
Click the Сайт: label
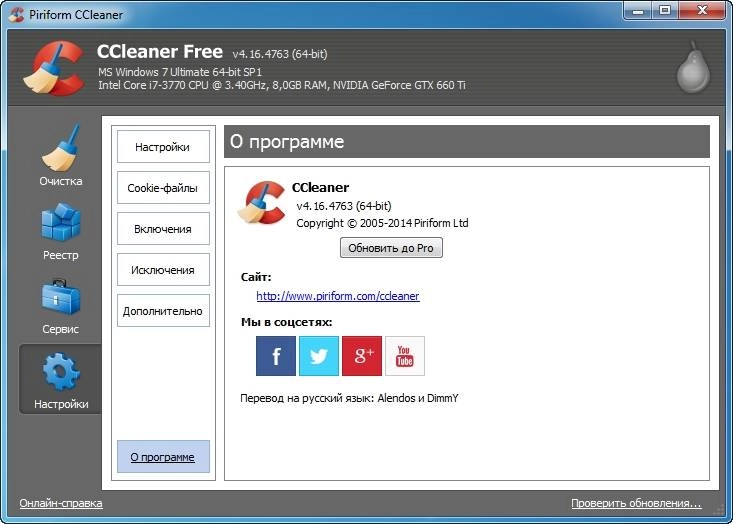pos(256,277)
